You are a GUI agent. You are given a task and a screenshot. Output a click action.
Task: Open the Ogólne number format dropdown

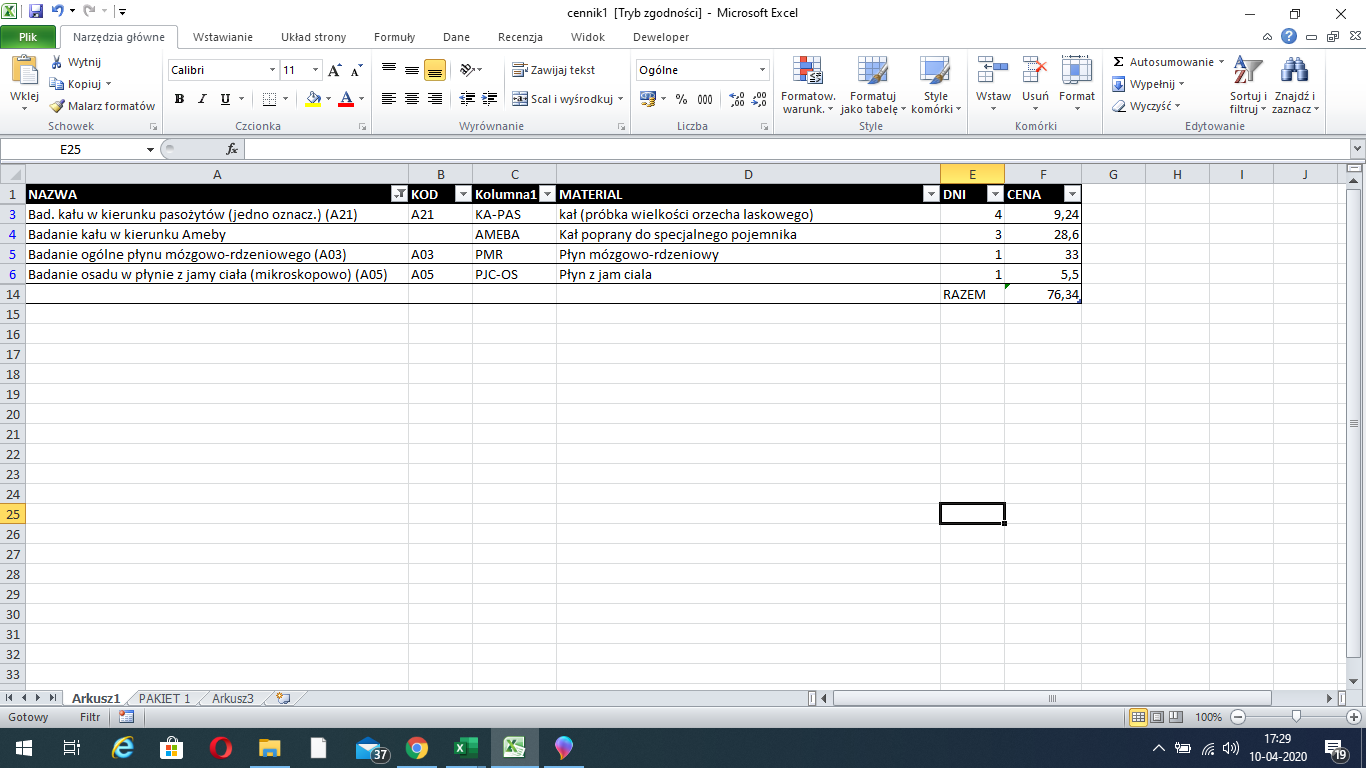coord(763,70)
